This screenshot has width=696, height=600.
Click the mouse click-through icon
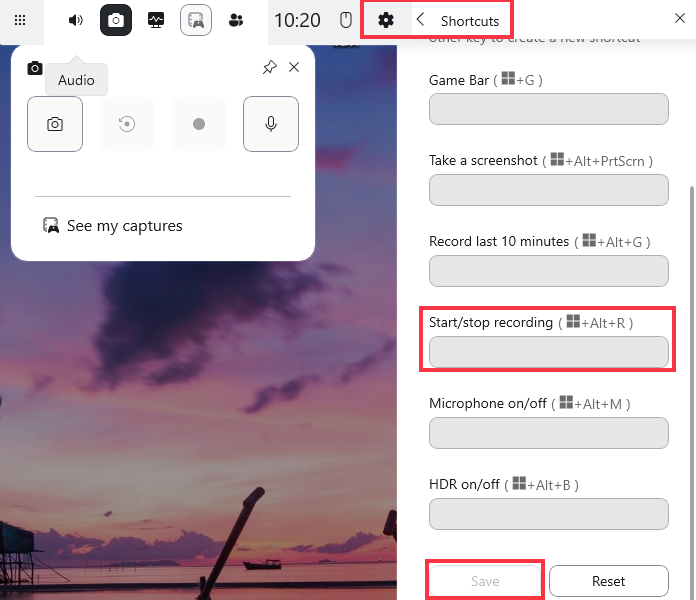click(x=346, y=20)
